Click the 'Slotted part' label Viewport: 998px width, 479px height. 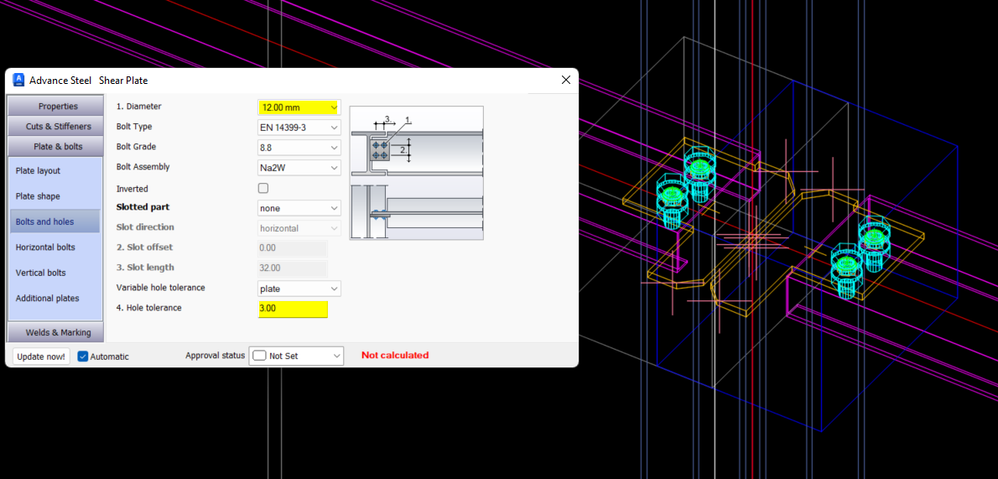(143, 207)
